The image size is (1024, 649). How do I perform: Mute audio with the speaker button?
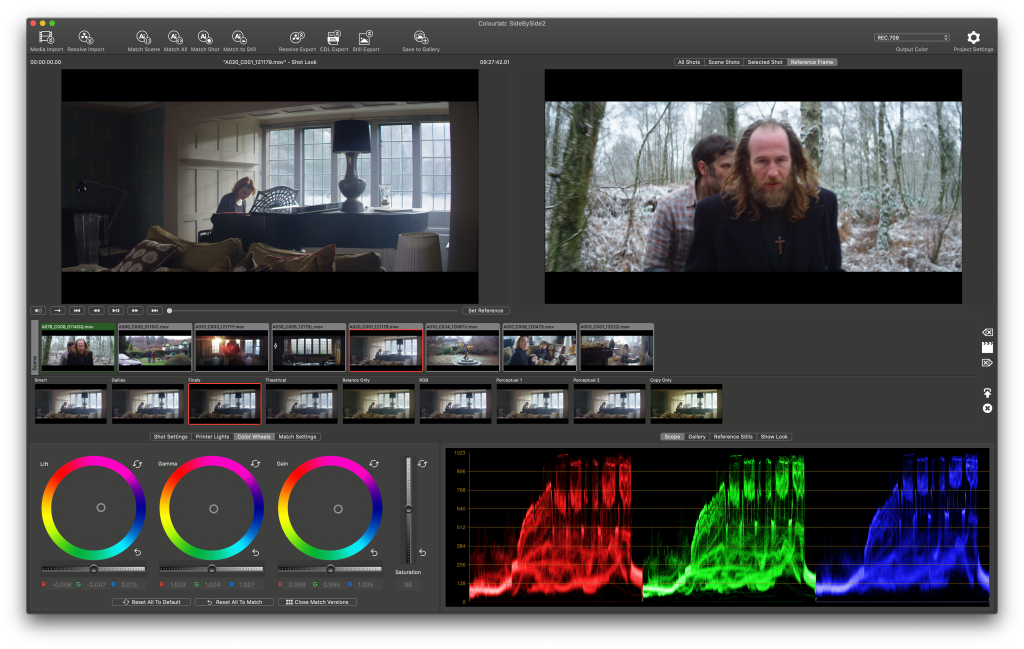tap(38, 310)
